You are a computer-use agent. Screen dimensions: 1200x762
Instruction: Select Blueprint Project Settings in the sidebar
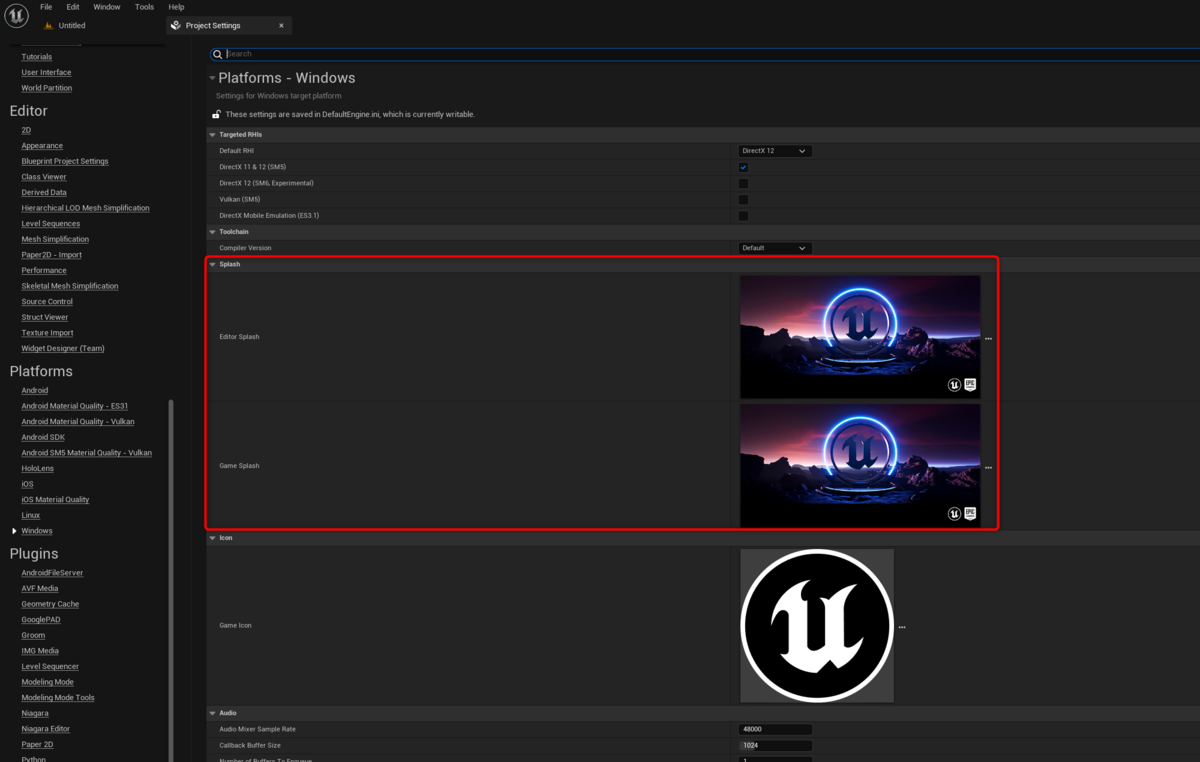pyautogui.click(x=64, y=161)
